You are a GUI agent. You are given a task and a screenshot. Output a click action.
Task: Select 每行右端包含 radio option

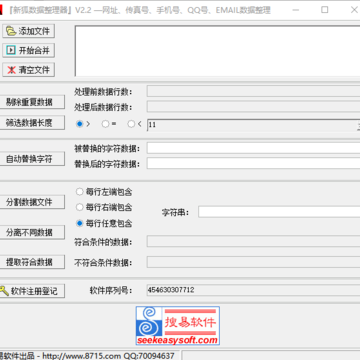point(104,207)
